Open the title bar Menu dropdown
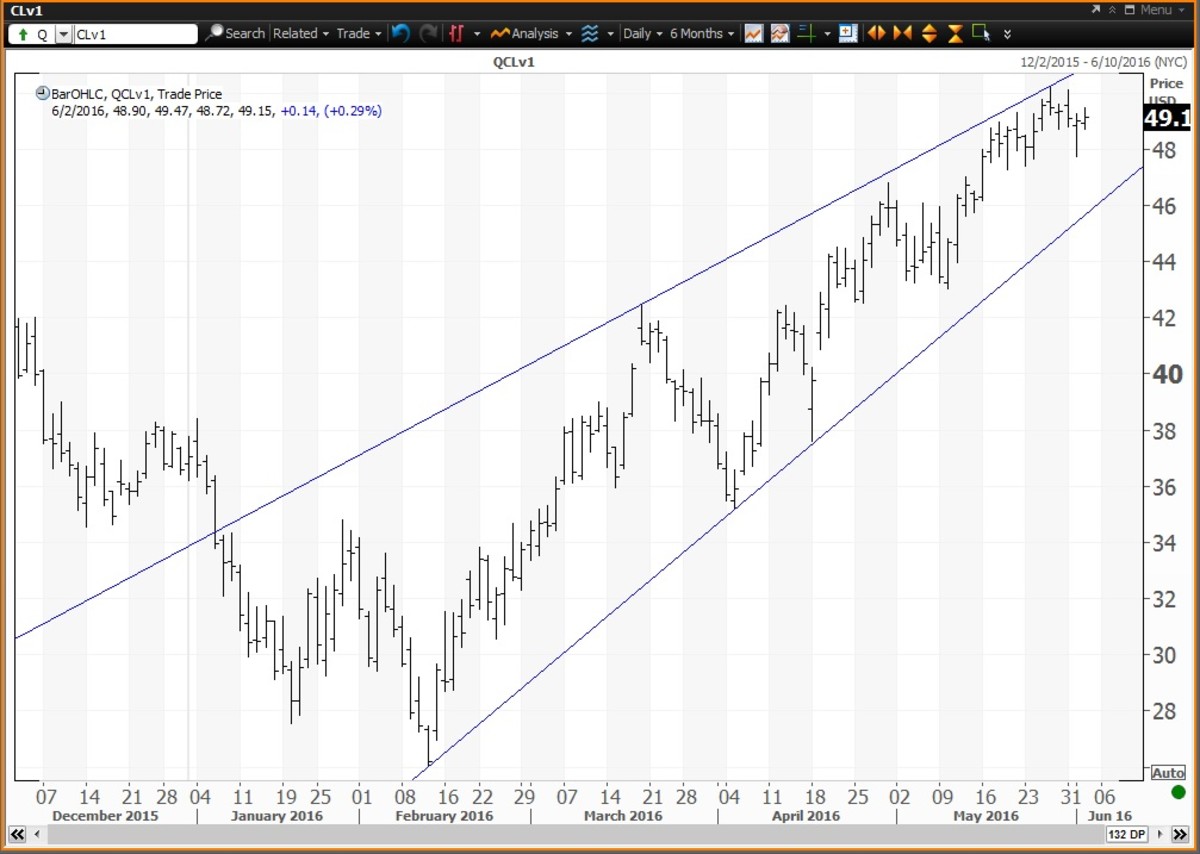 pos(1154,10)
